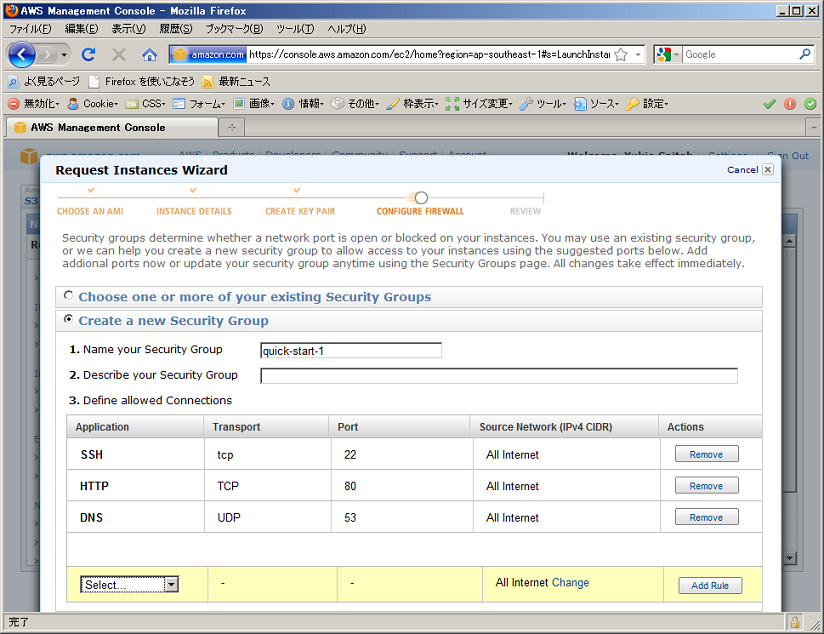The image size is (824, 634).
Task: Open the Application 'Select...' dropdown
Action: pos(130,585)
